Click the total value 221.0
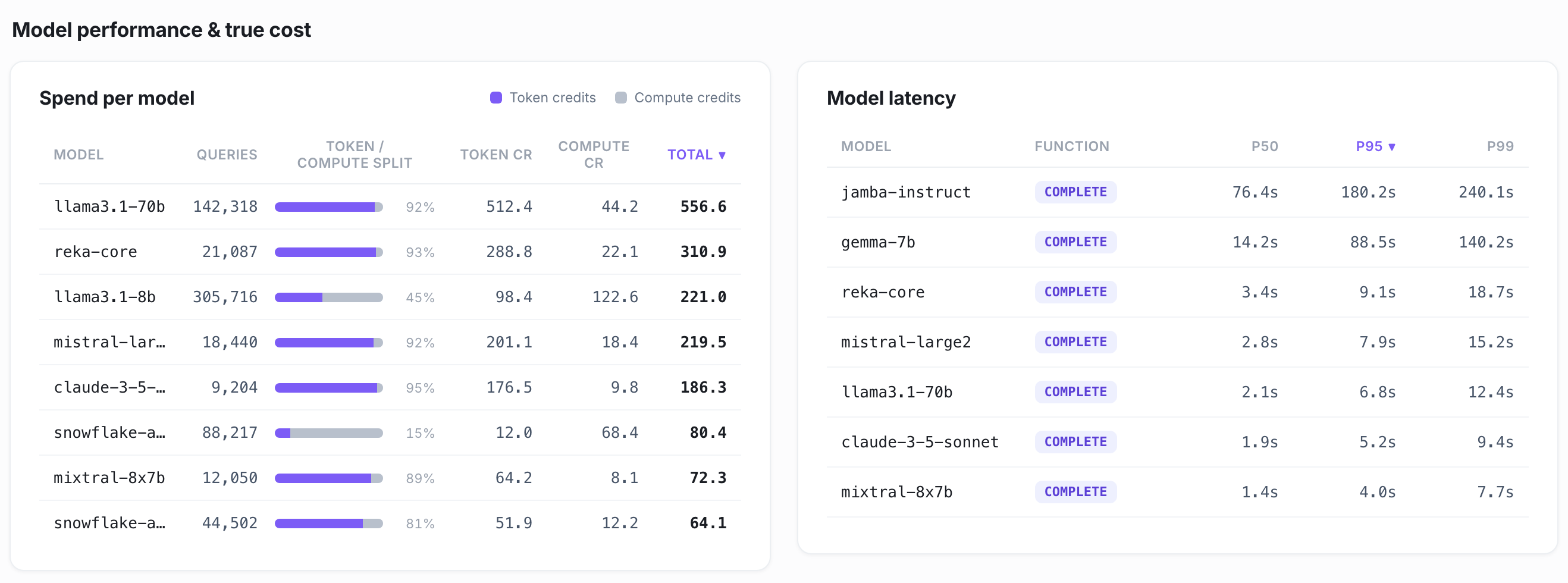The width and height of the screenshot is (1568, 583). [x=703, y=297]
